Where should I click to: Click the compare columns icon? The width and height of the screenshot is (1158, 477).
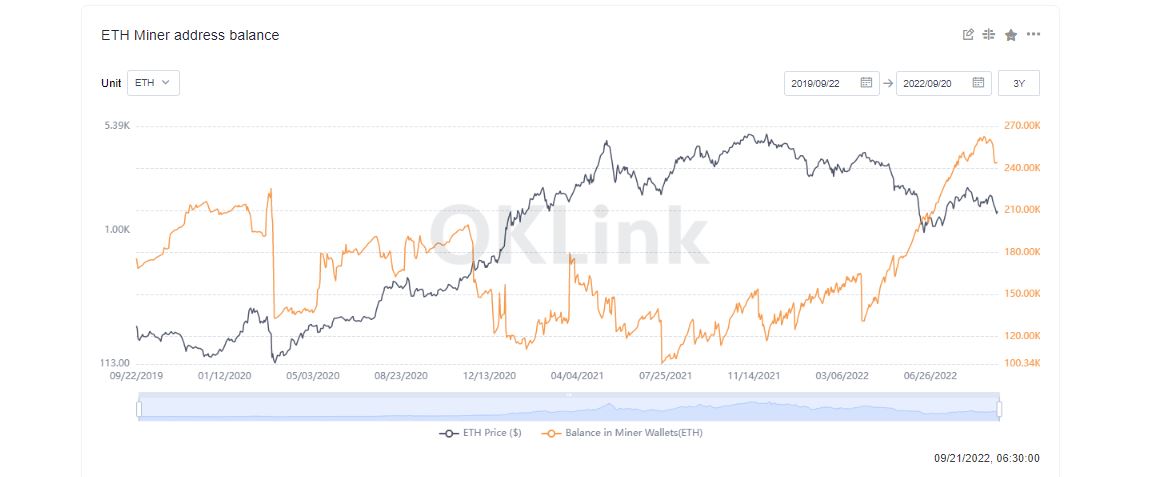tap(989, 35)
